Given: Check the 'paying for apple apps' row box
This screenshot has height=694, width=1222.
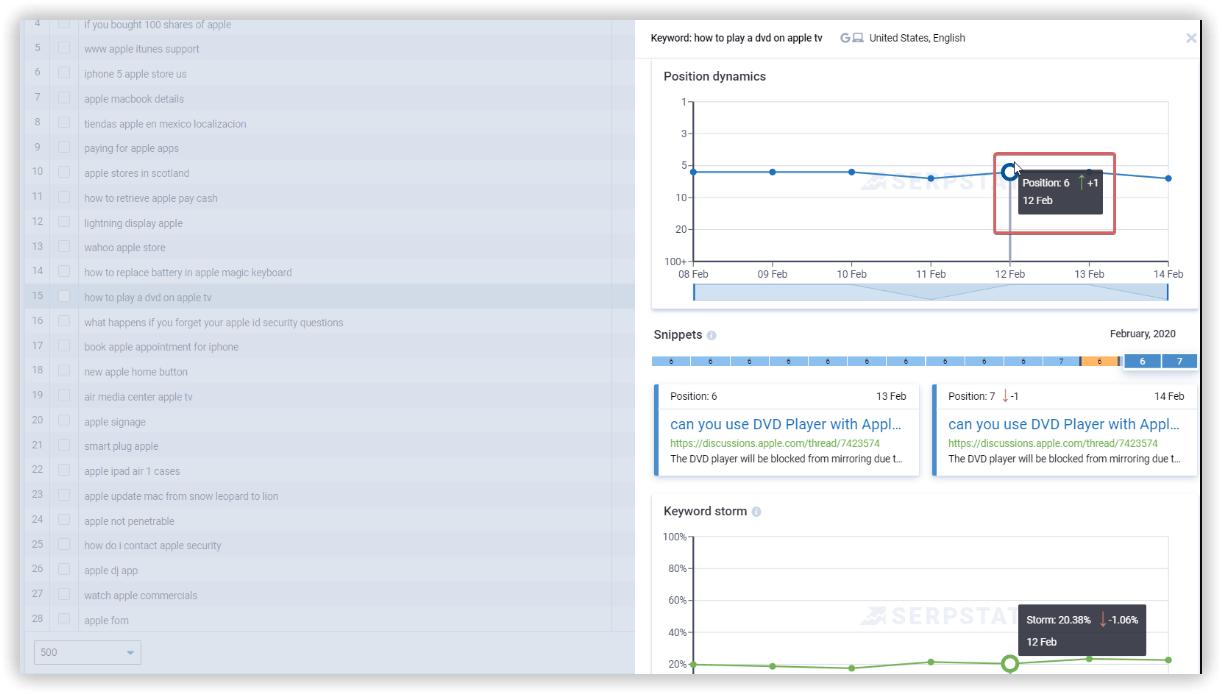Looking at the screenshot, I should tap(64, 148).
